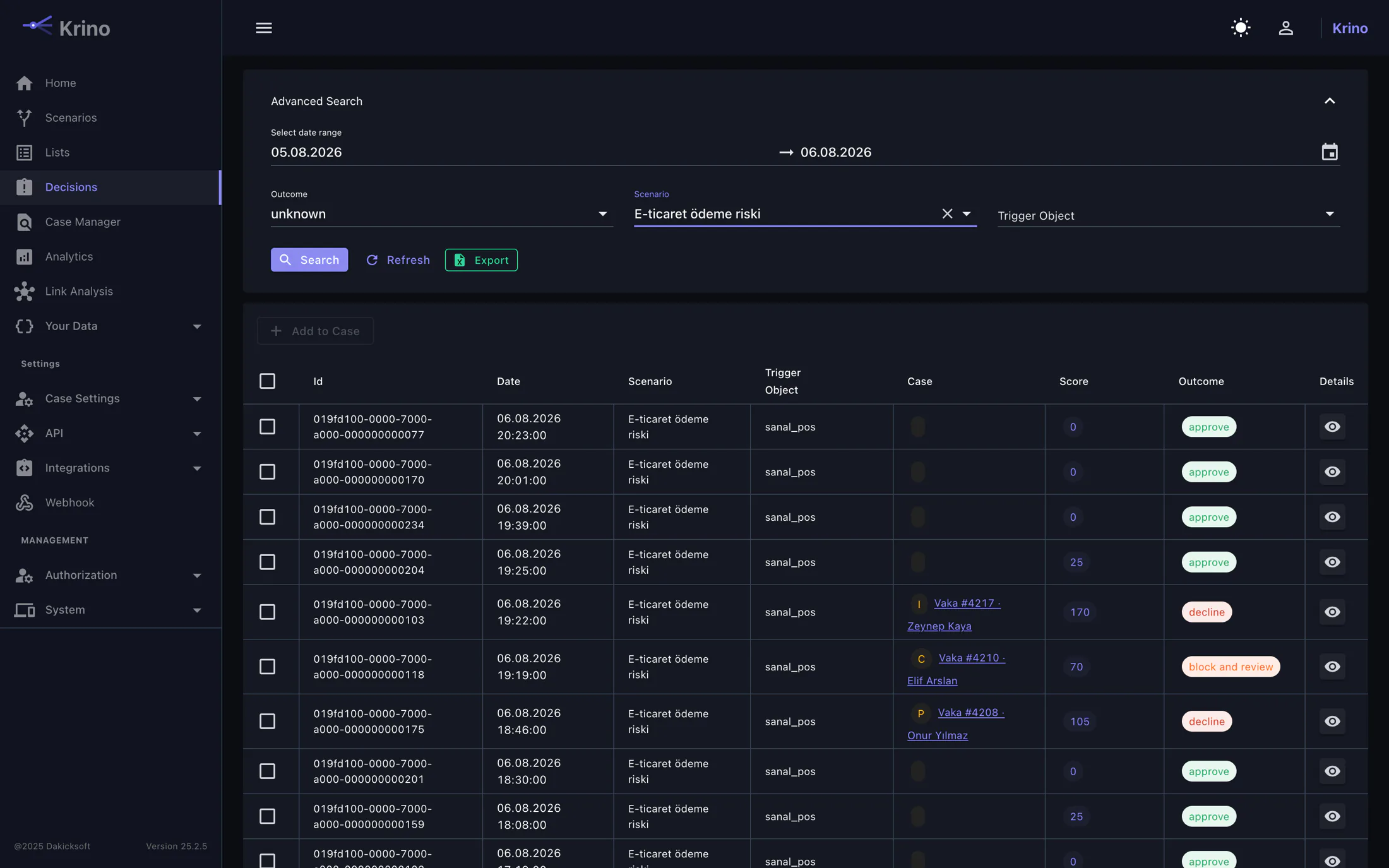Screen dimensions: 1389x868
Task: Check the row ending 000000000077
Action: pyautogui.click(x=268, y=427)
